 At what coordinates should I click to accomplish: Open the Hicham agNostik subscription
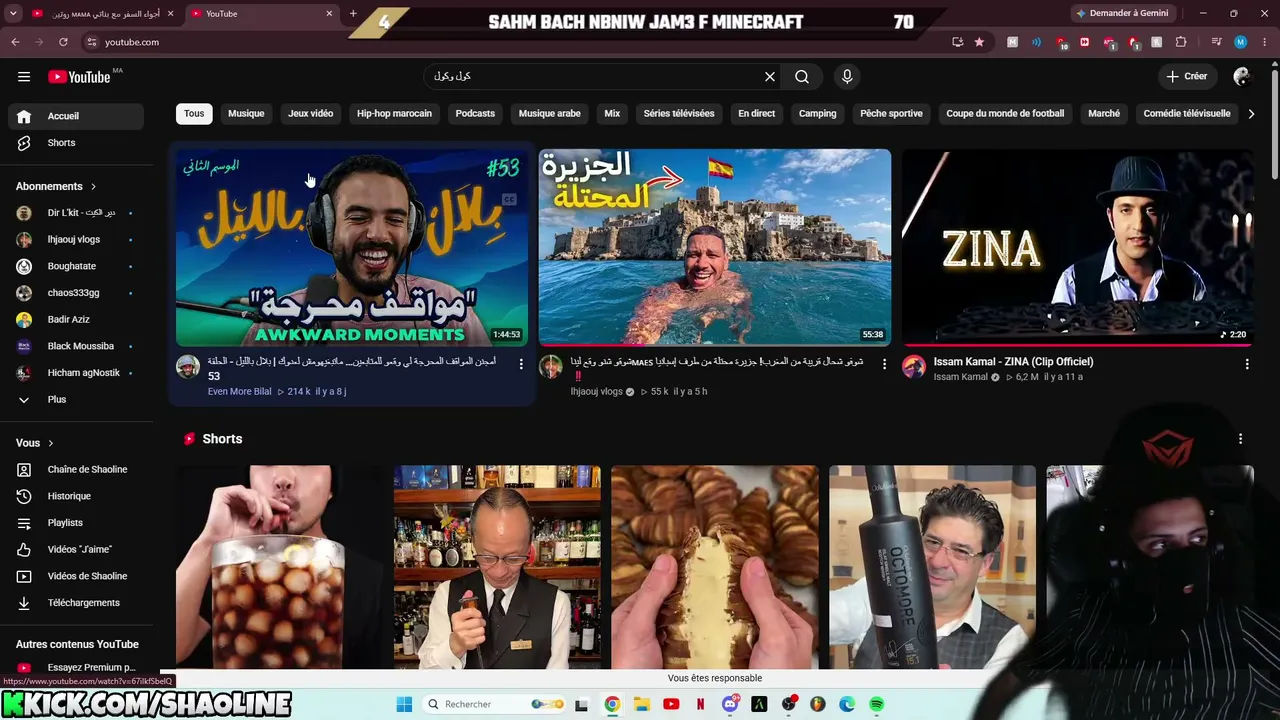[x=76, y=373]
